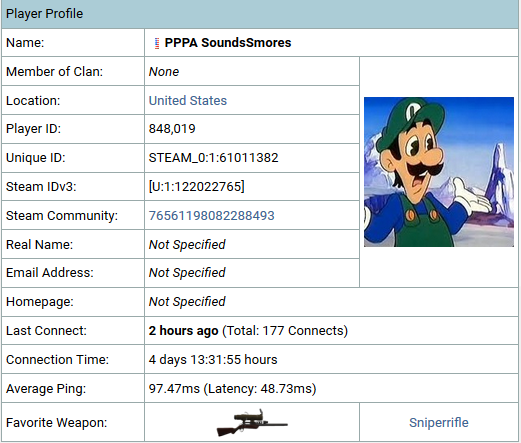Select the player name PPPA SoundsSmores
This screenshot has height=443, width=521.
click(x=228, y=43)
